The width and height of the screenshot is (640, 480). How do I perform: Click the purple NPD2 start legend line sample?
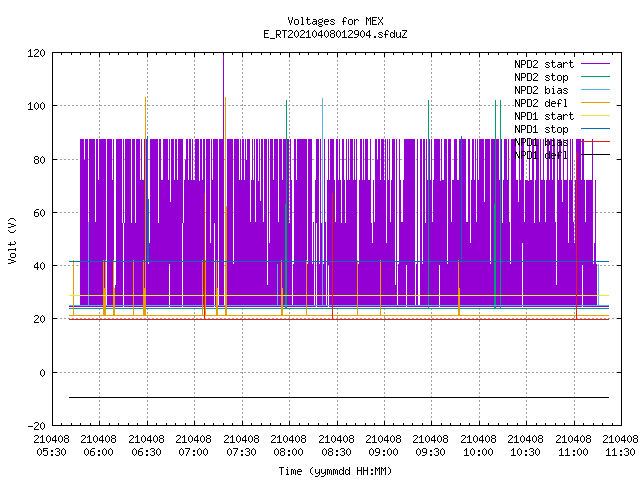coord(595,64)
